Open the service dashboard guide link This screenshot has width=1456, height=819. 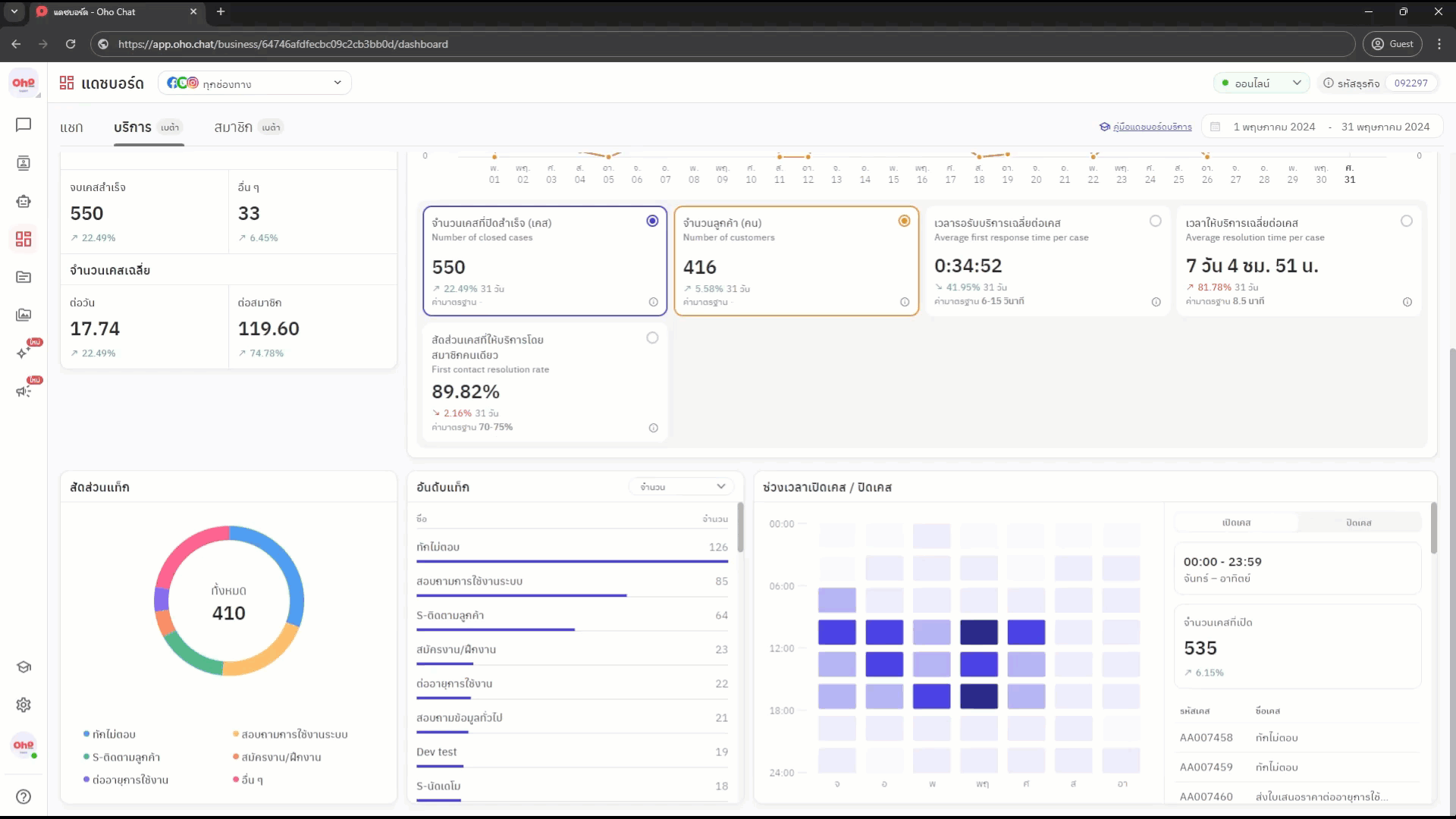click(1145, 127)
